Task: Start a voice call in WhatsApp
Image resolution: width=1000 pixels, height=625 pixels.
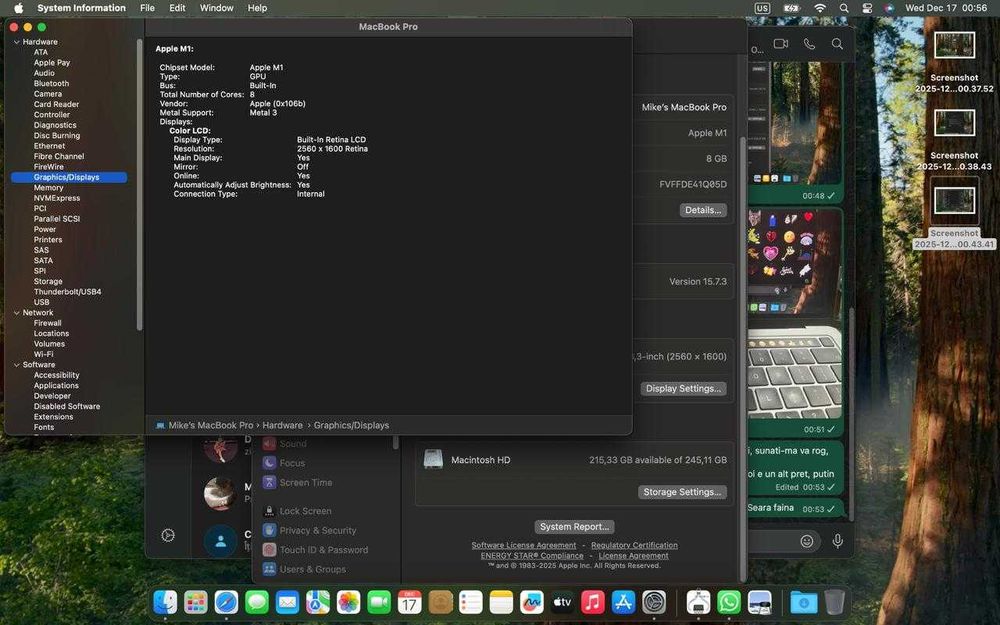Action: 809,43
